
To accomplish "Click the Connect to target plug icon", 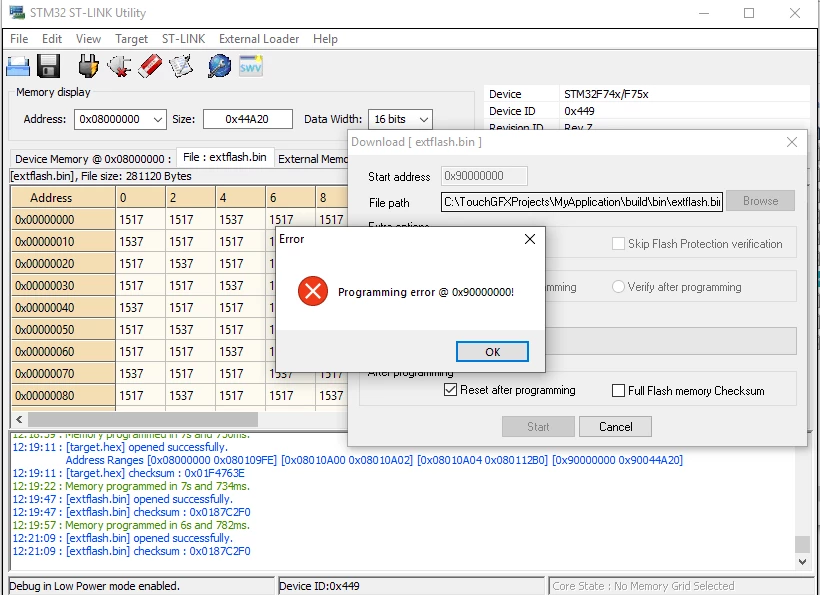I will pos(88,67).
